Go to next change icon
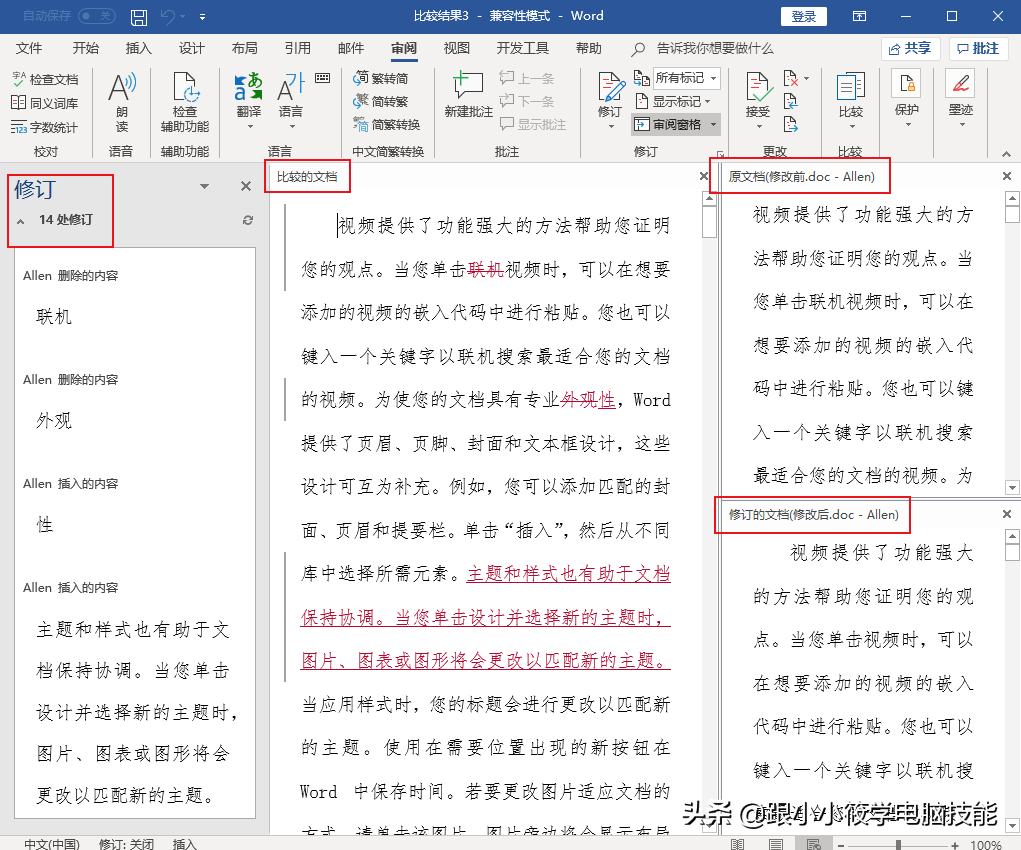The image size is (1021, 850). point(790,124)
